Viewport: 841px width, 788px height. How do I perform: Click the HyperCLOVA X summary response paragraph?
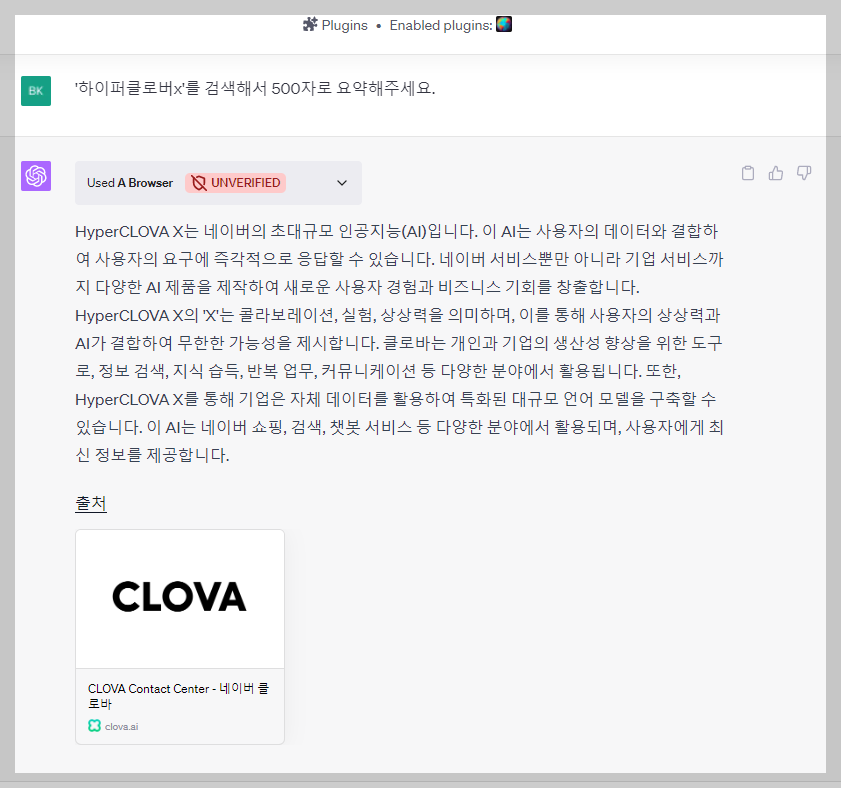pyautogui.click(x=399, y=343)
